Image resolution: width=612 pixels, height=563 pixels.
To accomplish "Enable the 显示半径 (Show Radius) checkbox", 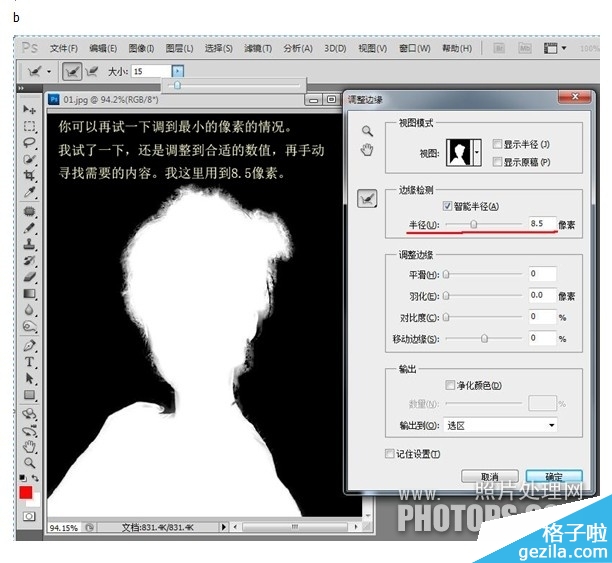I will (x=497, y=145).
